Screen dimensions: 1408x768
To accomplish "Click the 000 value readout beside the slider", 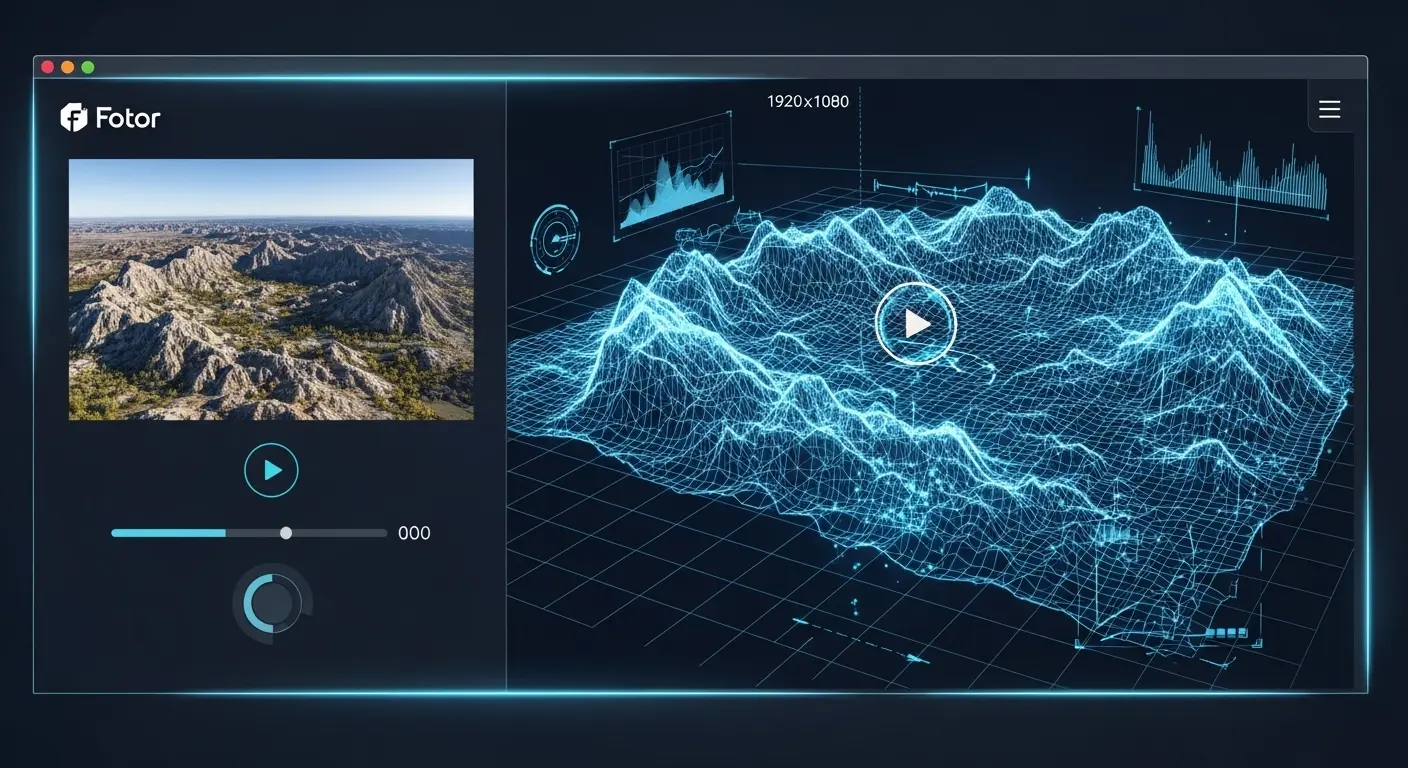I will pyautogui.click(x=414, y=533).
